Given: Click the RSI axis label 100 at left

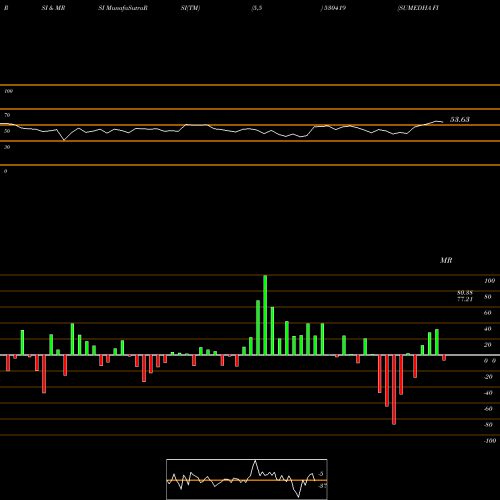Looking at the screenshot, I should [8, 91].
